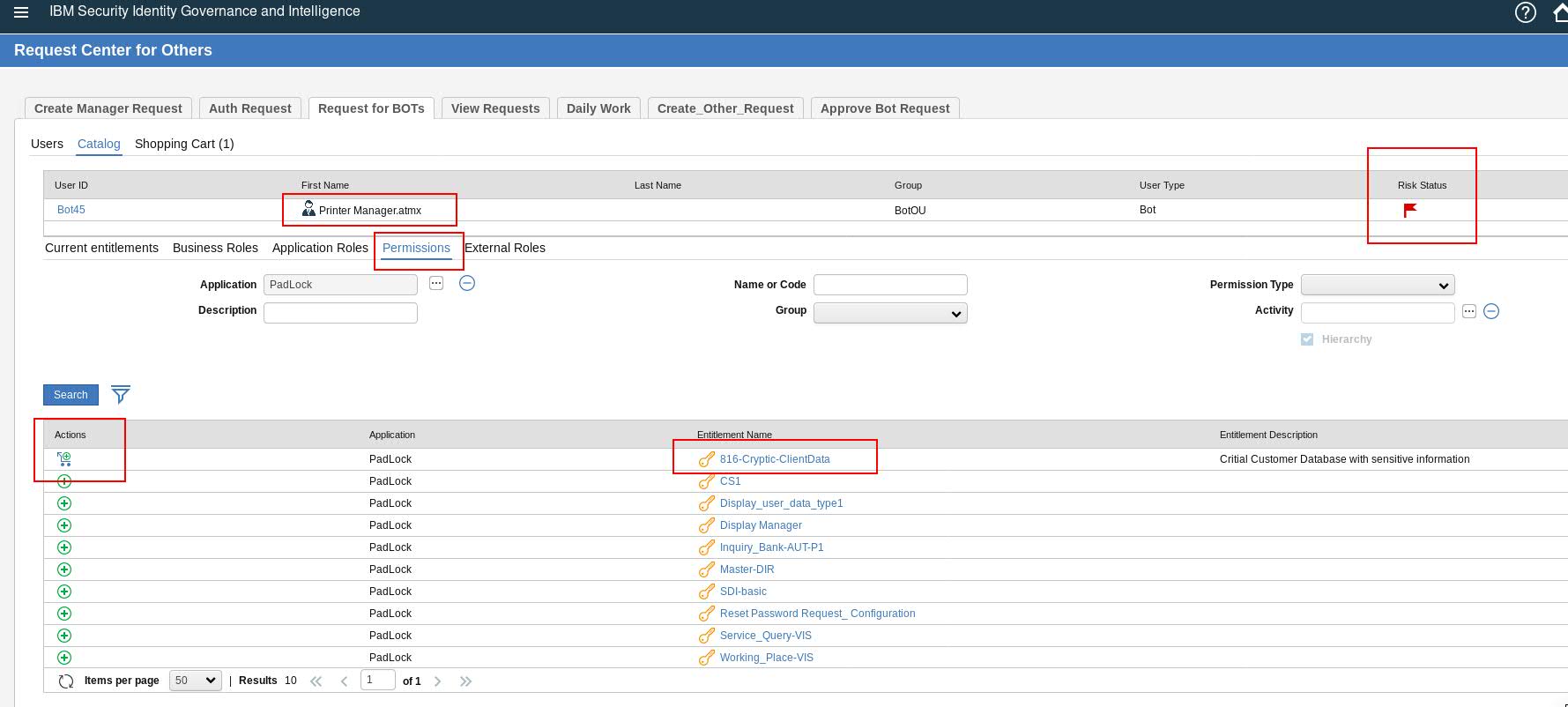
Task: Open Items per page dropdown
Action: [195, 681]
